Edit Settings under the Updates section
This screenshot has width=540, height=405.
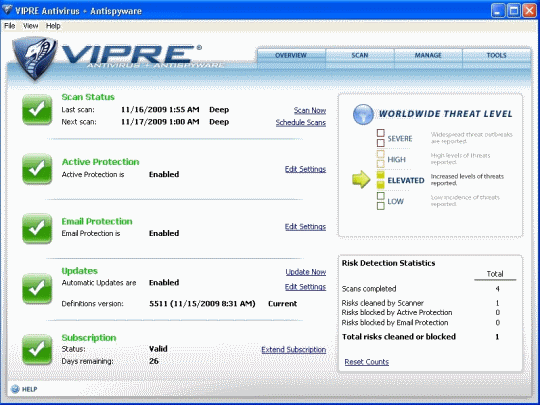[305, 287]
